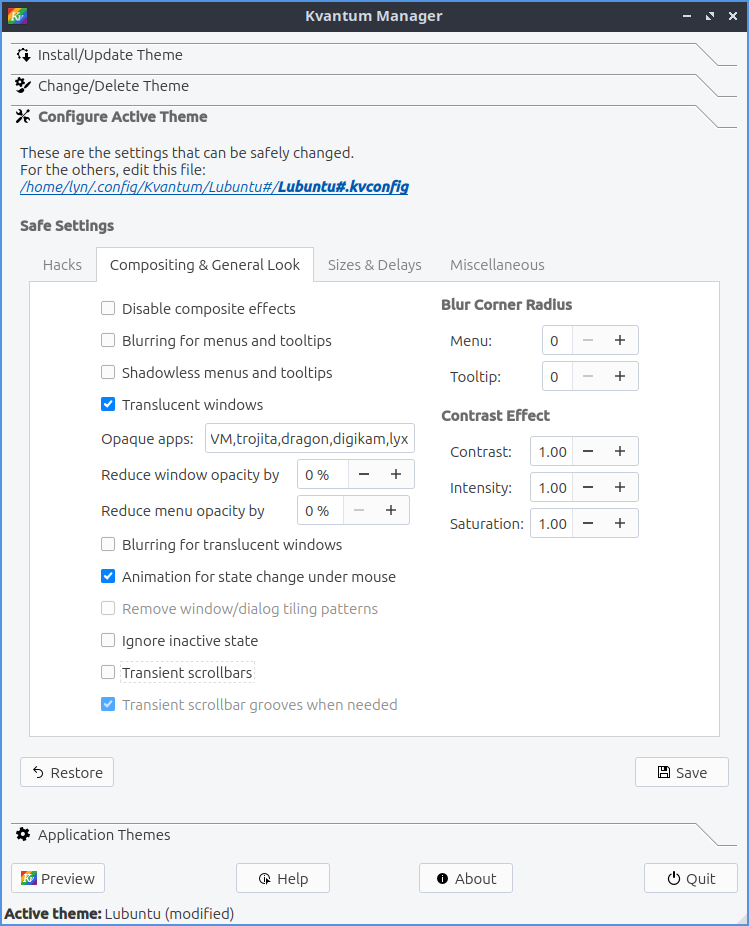Open the About dialog info button
The image size is (749, 926).
click(465, 878)
